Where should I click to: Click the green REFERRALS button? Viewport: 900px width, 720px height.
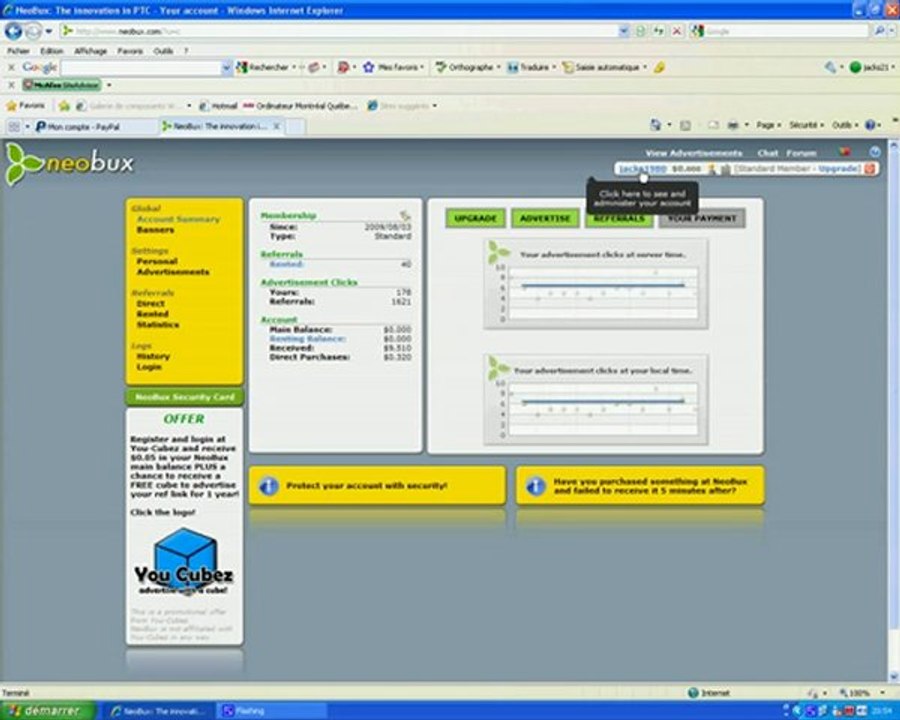click(619, 219)
